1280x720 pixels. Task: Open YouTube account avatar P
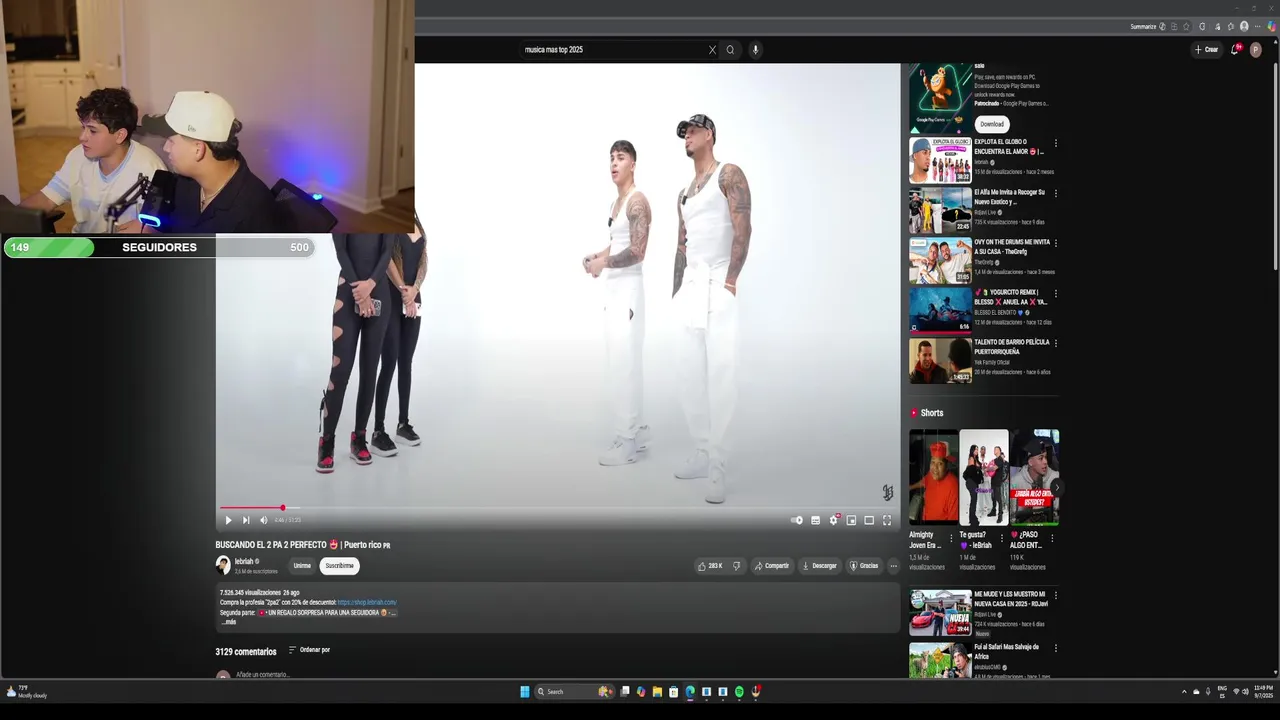click(1256, 50)
